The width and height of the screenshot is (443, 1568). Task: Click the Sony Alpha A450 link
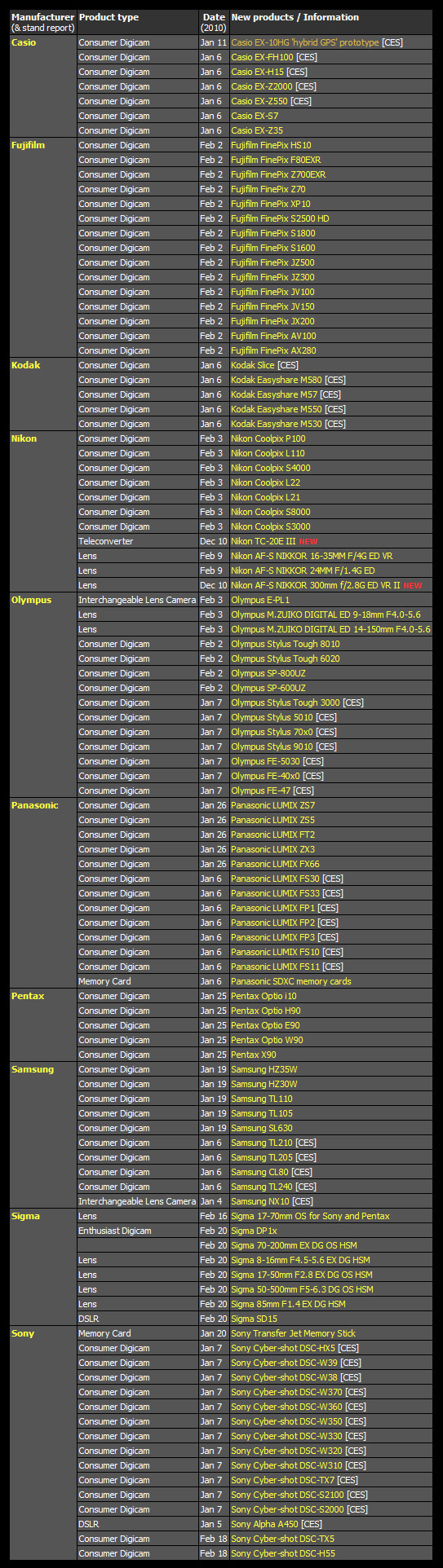[x=265, y=1524]
